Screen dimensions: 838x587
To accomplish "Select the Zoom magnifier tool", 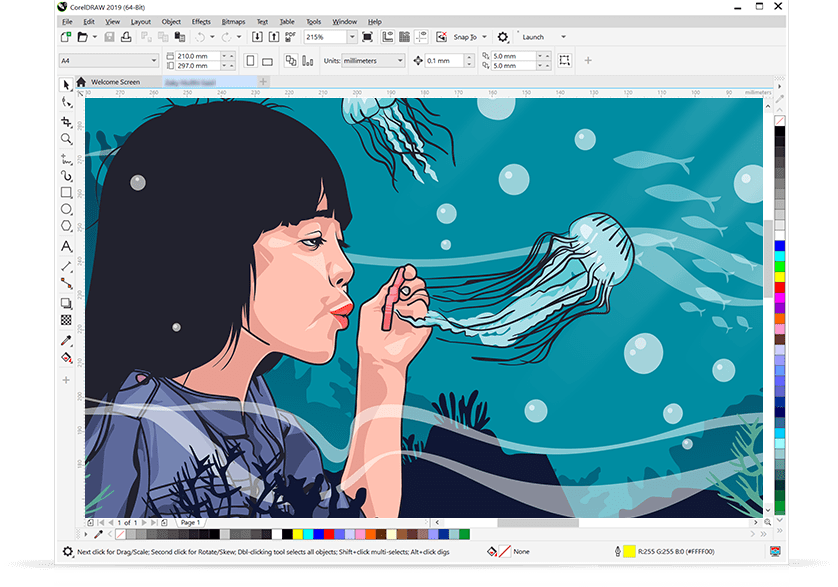I will 67,139.
